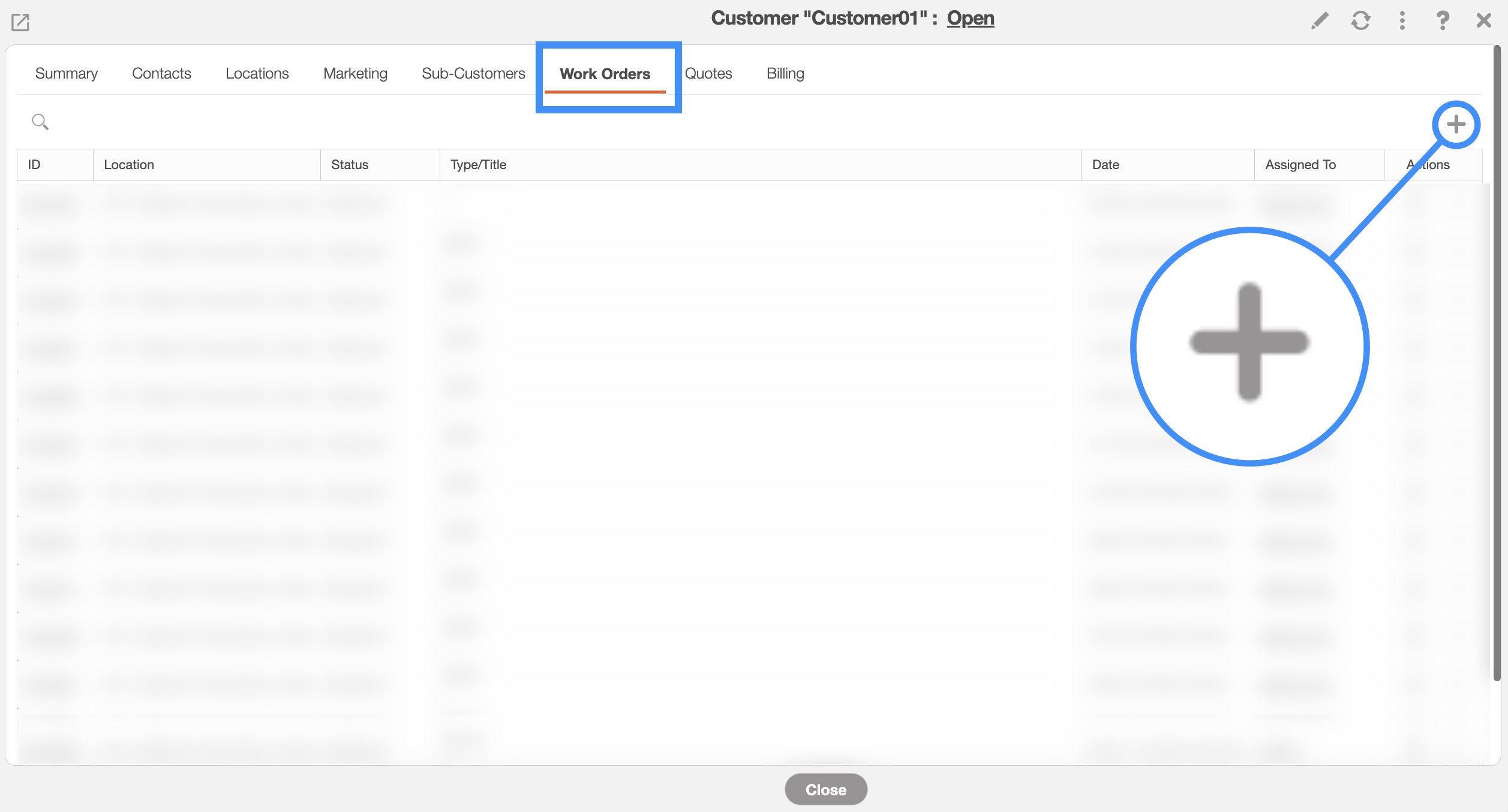The width and height of the screenshot is (1508, 812).
Task: Select the Marketing tab
Action: [x=355, y=73]
